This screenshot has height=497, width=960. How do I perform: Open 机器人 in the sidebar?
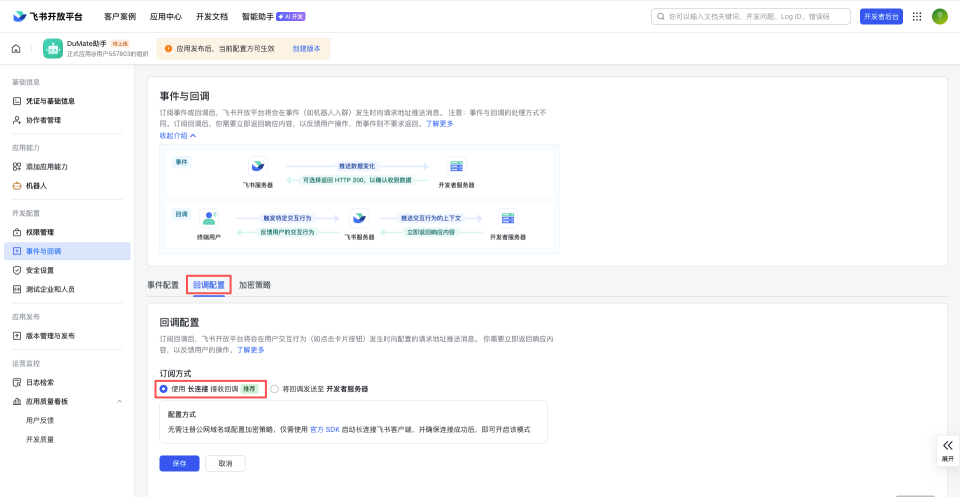[36, 185]
